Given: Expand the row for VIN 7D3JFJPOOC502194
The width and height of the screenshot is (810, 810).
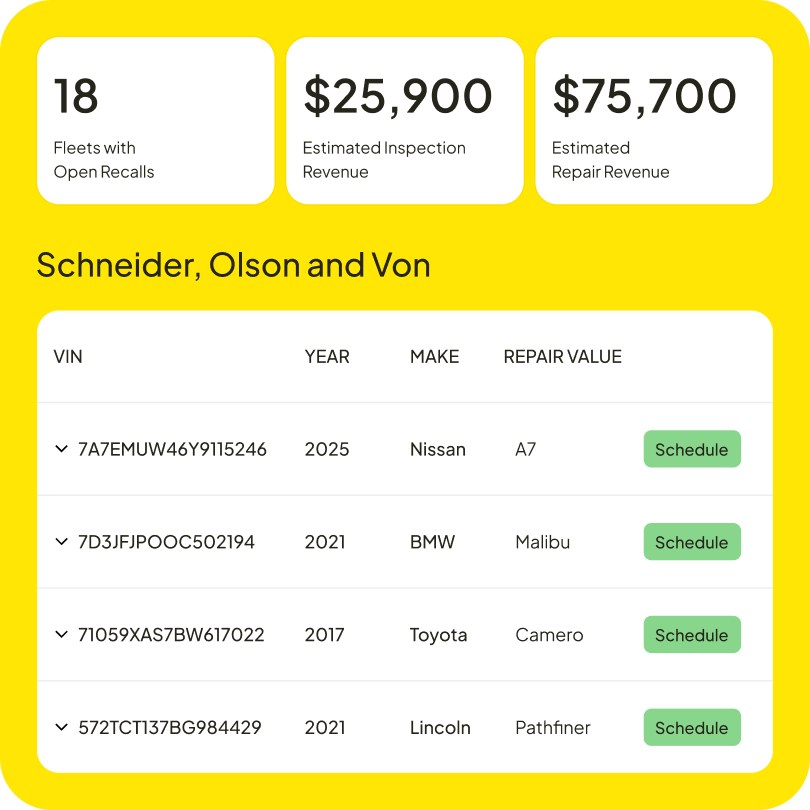Looking at the screenshot, I should tap(61, 542).
